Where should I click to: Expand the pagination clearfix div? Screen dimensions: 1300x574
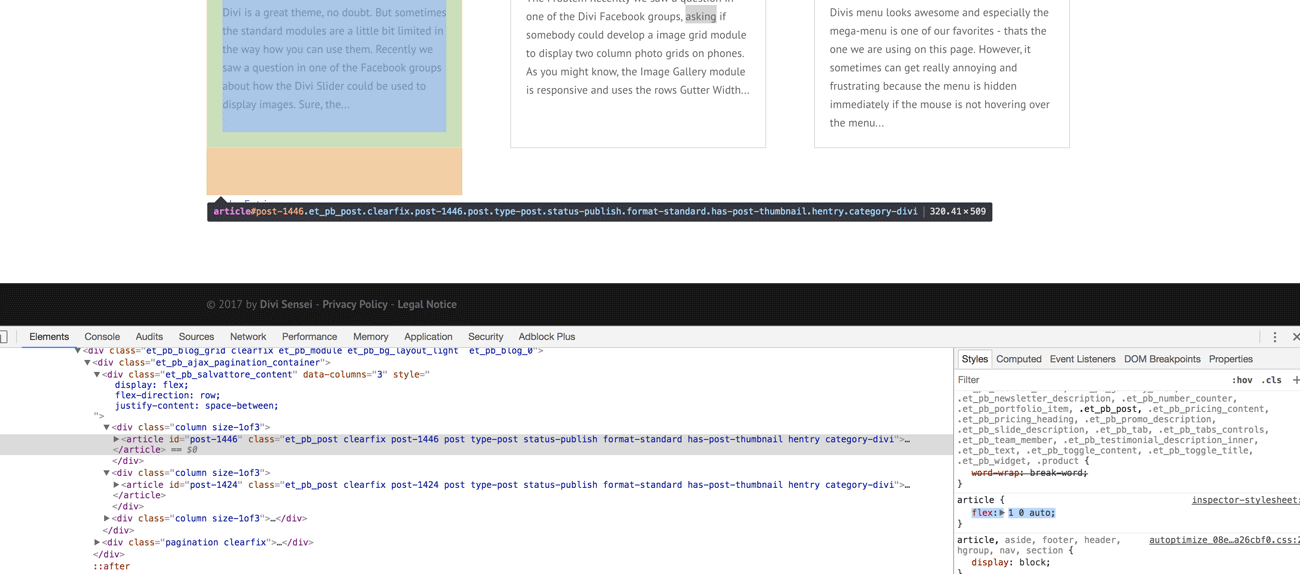click(97, 543)
